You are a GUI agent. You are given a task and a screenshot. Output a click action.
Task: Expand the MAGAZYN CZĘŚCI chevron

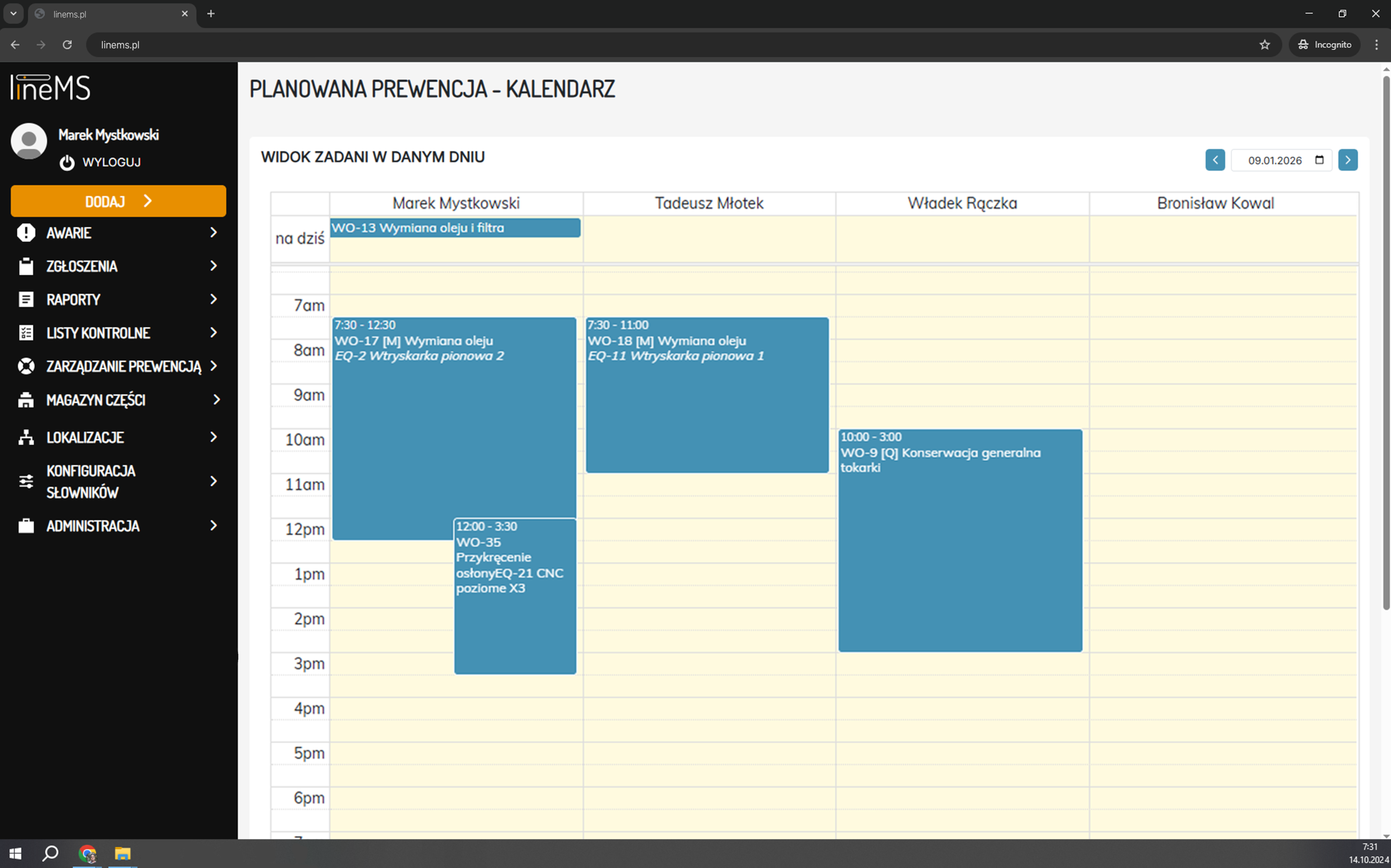tap(216, 399)
